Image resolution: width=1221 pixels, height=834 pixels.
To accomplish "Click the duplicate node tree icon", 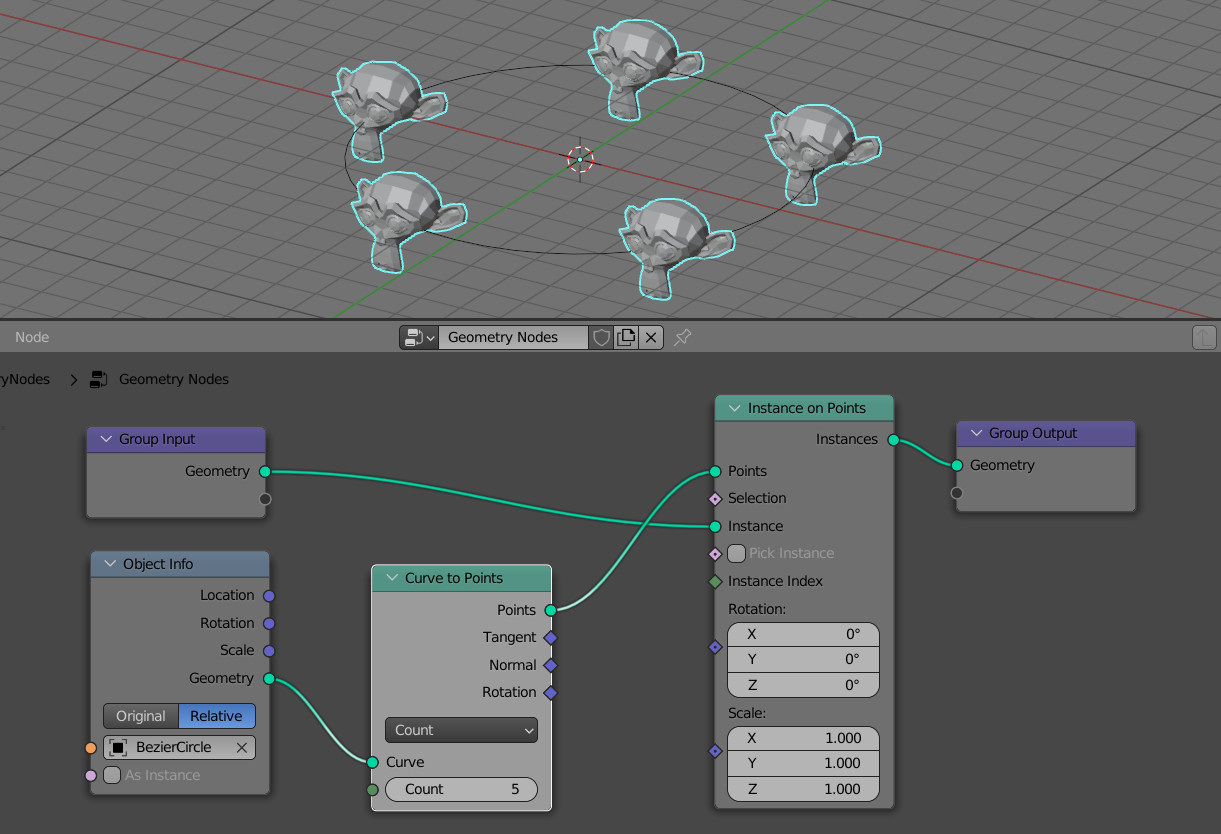I will [x=626, y=337].
